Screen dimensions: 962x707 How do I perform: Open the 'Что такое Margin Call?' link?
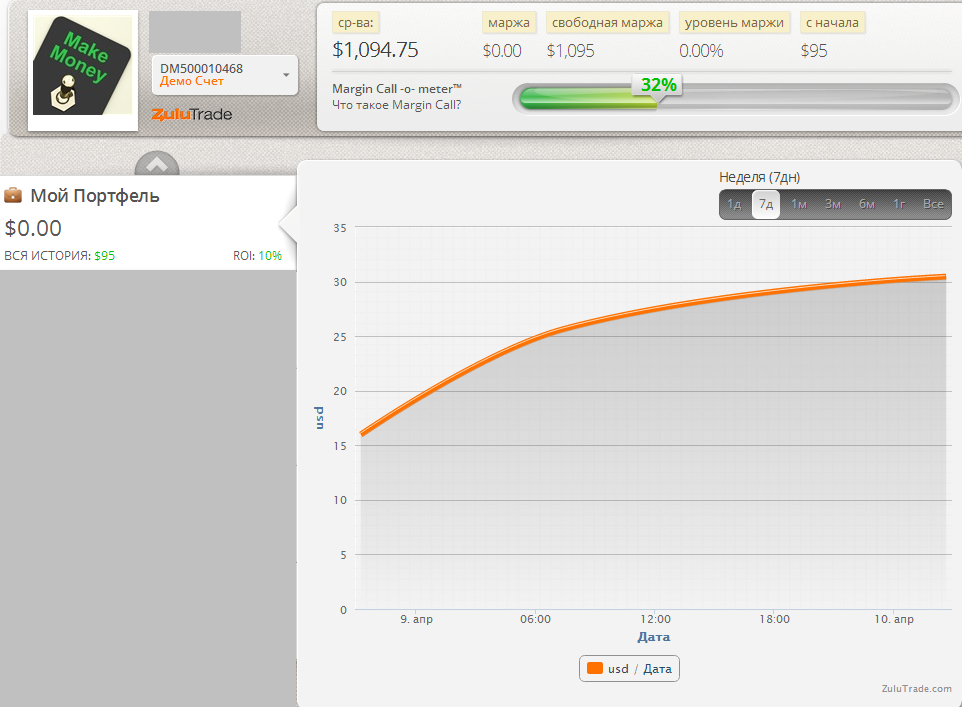396,105
